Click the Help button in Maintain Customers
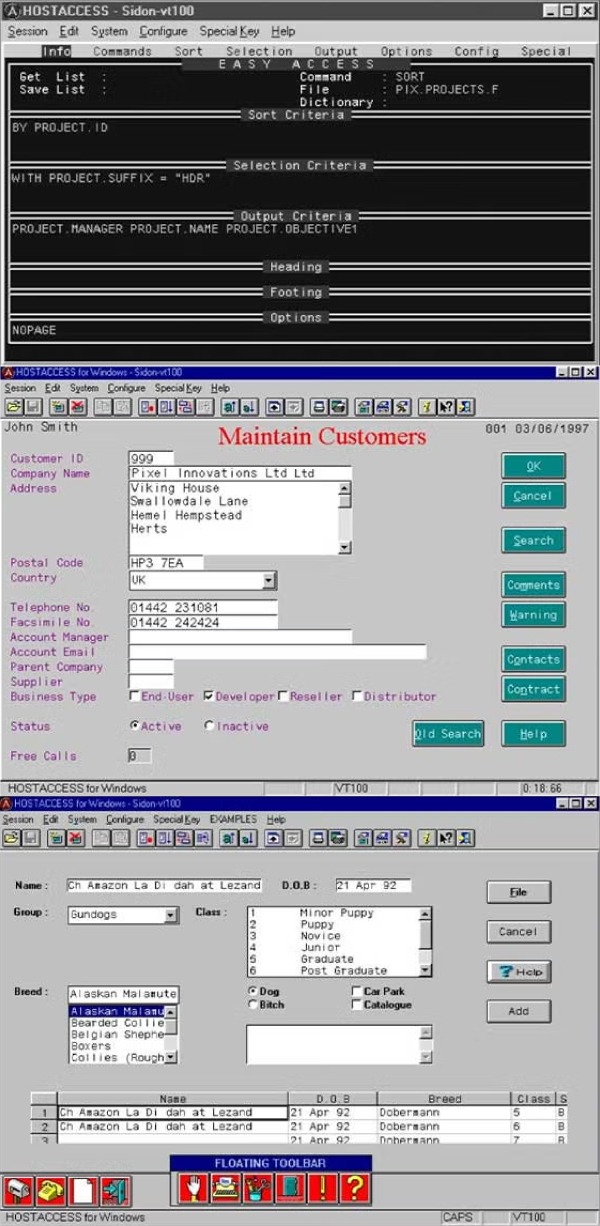This screenshot has height=1226, width=600. point(533,733)
